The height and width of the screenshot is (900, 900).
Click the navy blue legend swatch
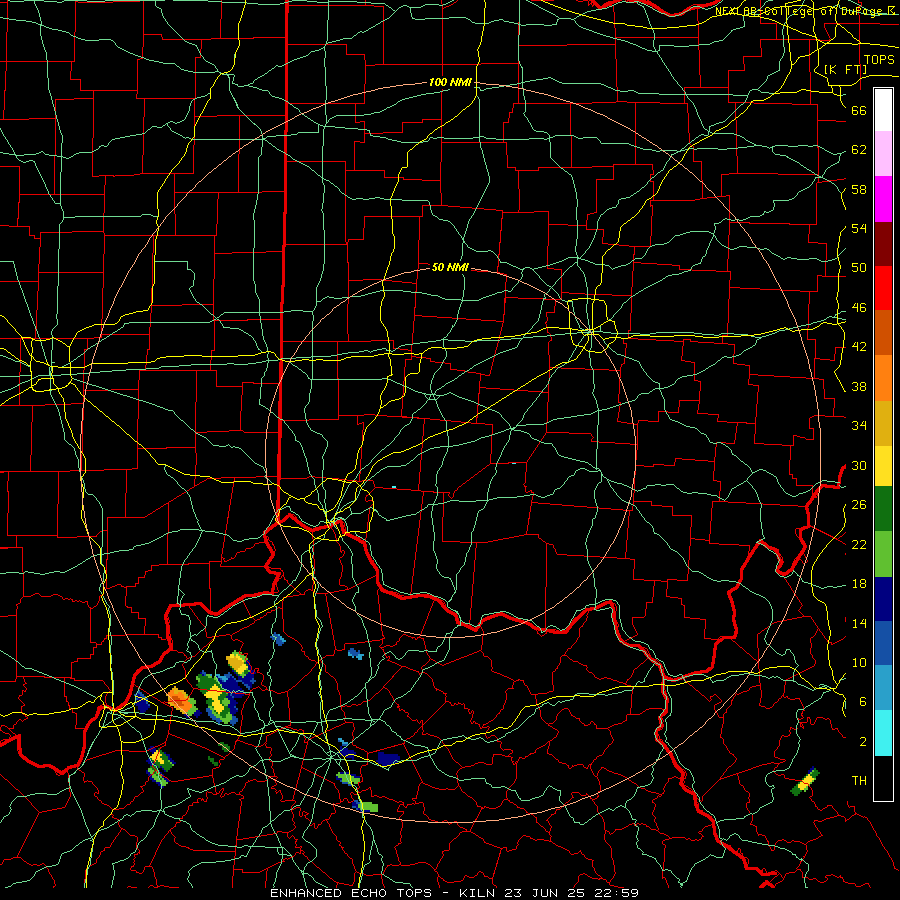pyautogui.click(x=883, y=599)
